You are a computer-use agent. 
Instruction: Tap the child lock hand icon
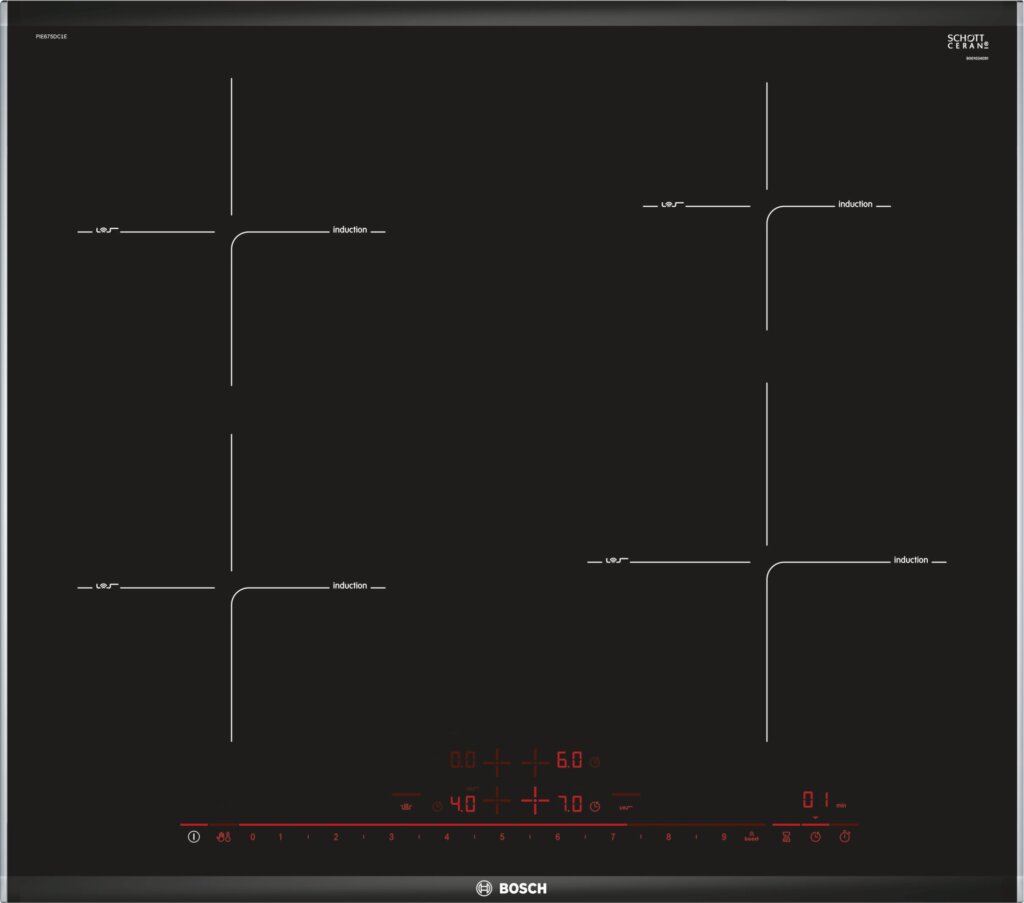pos(224,836)
